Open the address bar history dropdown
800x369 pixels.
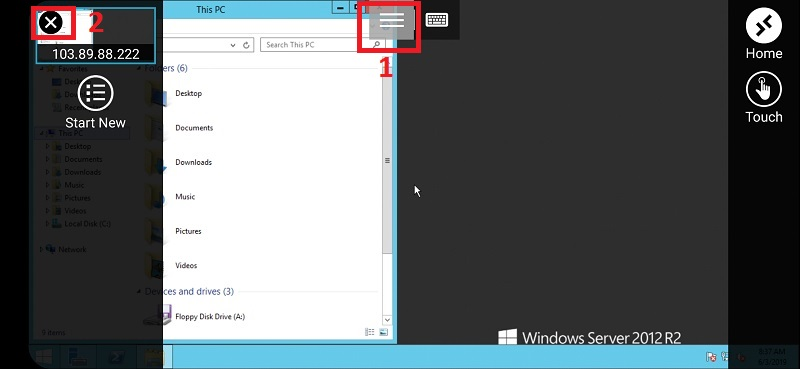pyautogui.click(x=233, y=45)
